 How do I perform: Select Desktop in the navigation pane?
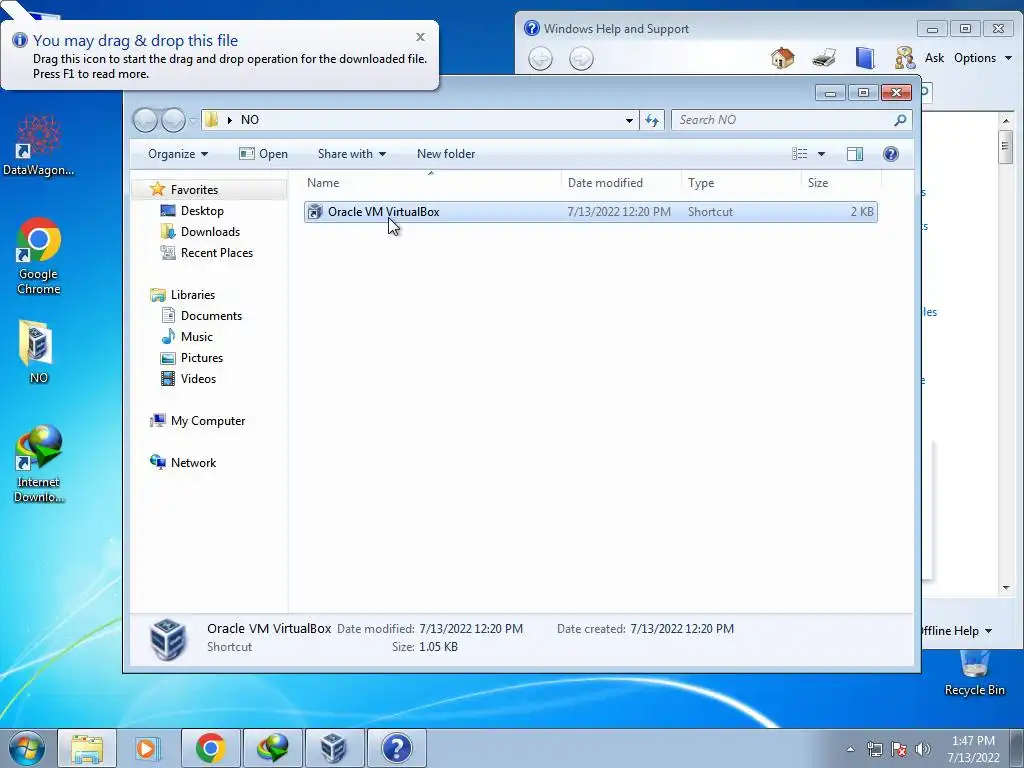(202, 211)
